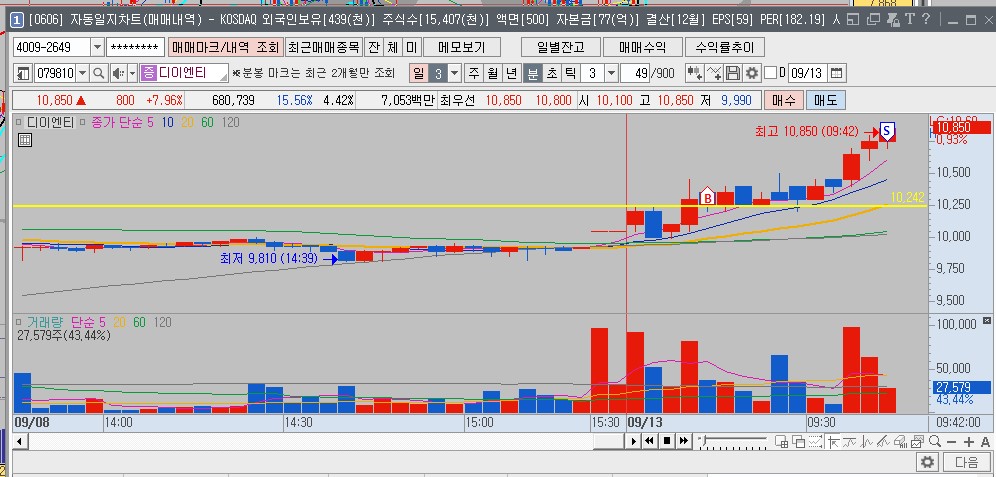
Task: Click the speaker sound icon
Action: [x=118, y=73]
